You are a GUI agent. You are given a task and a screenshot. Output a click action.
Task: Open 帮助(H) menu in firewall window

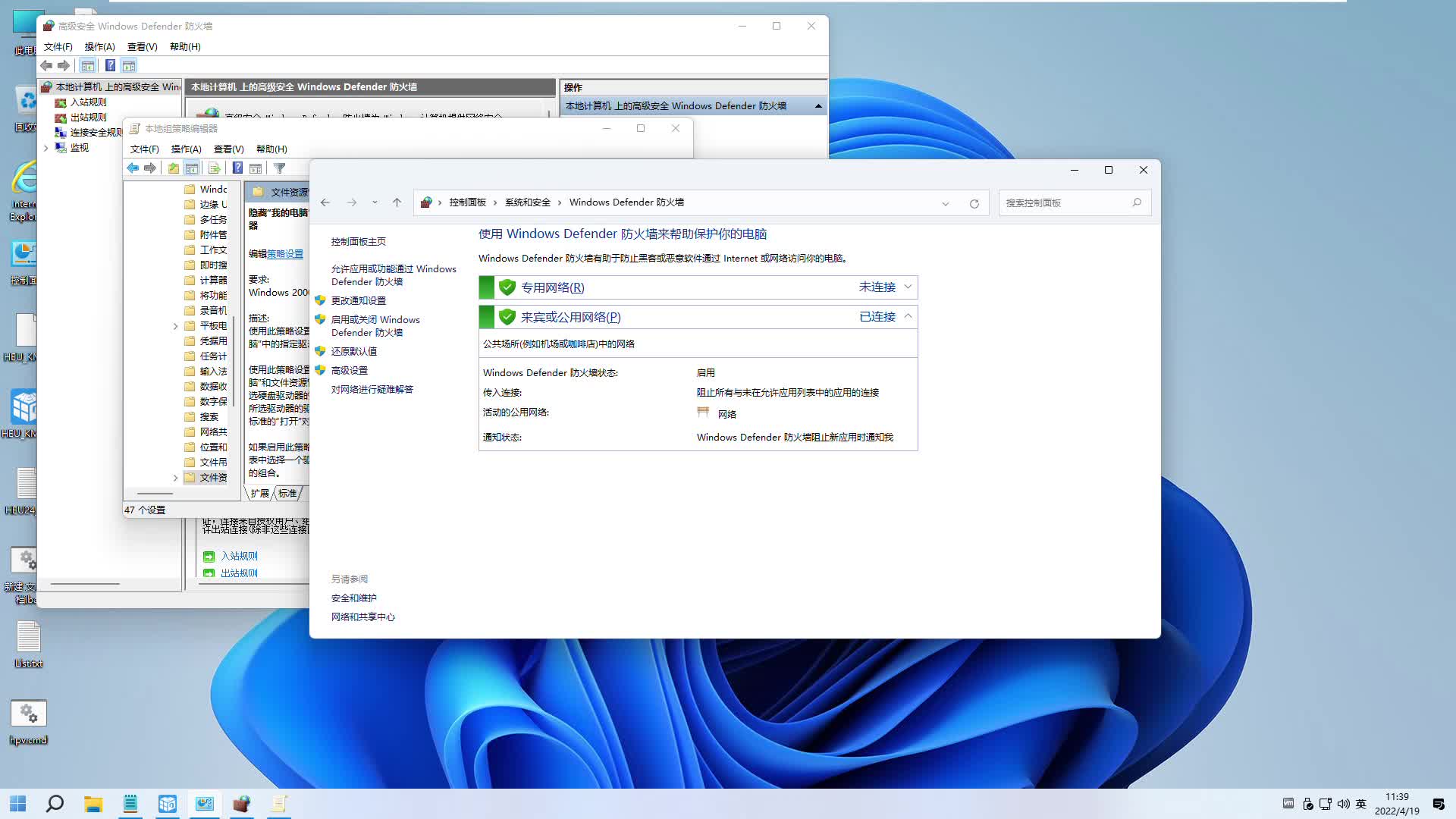pos(185,47)
